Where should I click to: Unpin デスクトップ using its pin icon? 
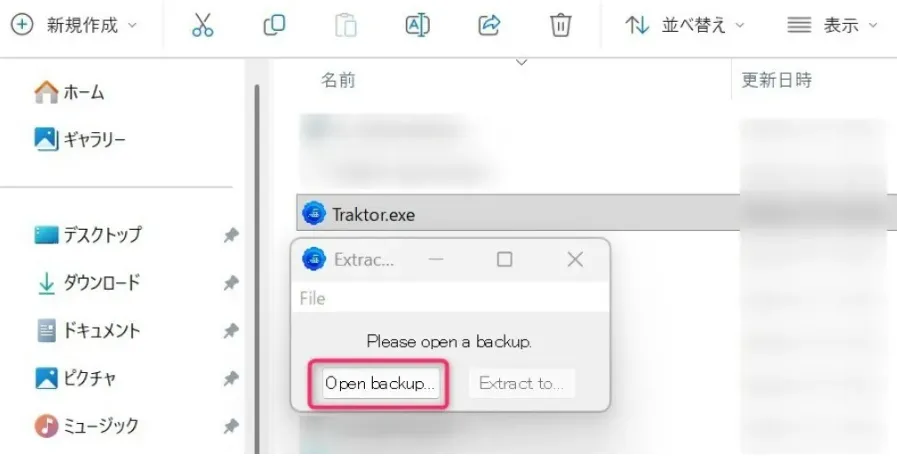231,235
